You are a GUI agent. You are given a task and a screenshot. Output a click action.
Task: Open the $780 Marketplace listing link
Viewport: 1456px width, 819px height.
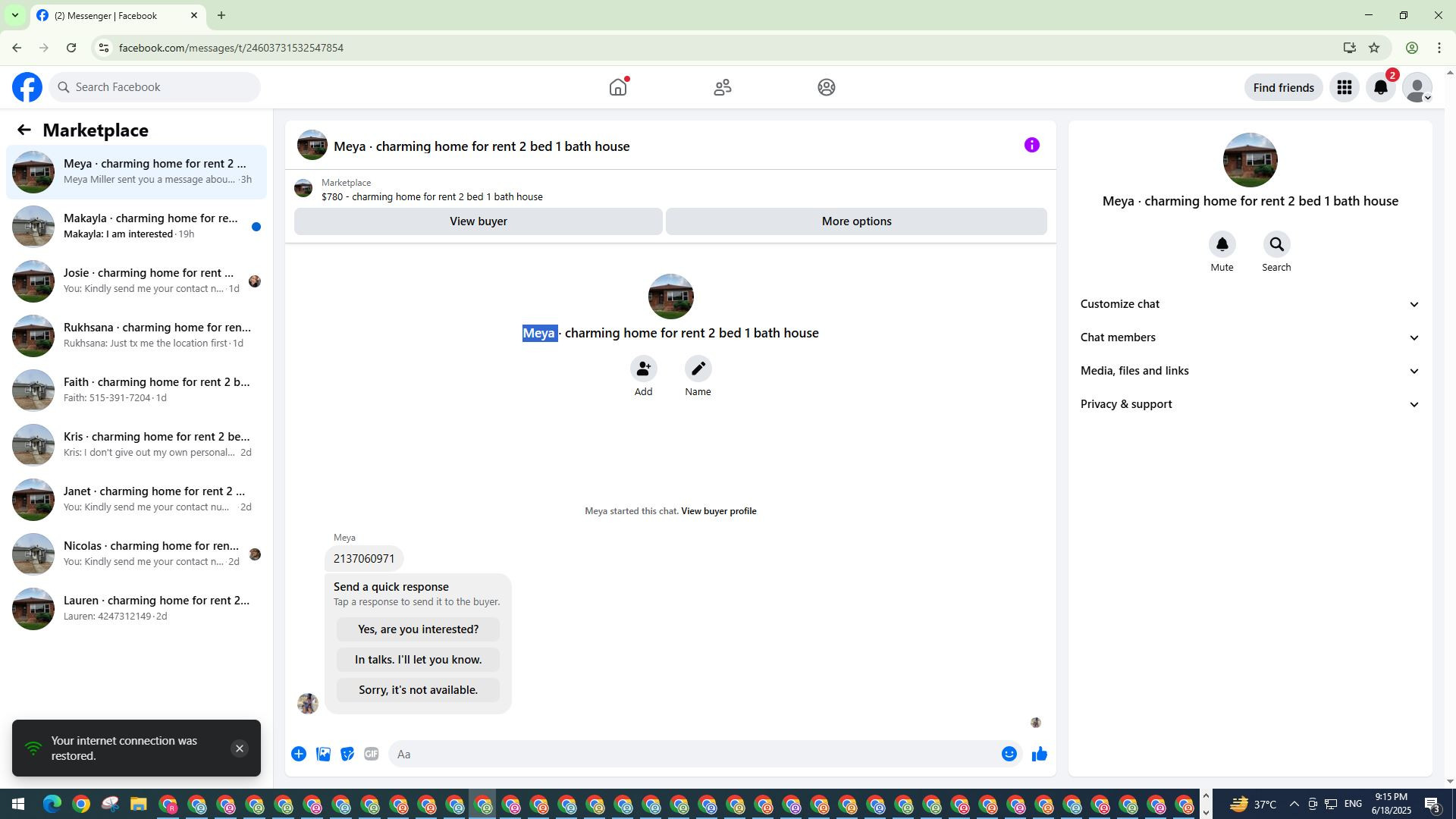[x=431, y=197]
